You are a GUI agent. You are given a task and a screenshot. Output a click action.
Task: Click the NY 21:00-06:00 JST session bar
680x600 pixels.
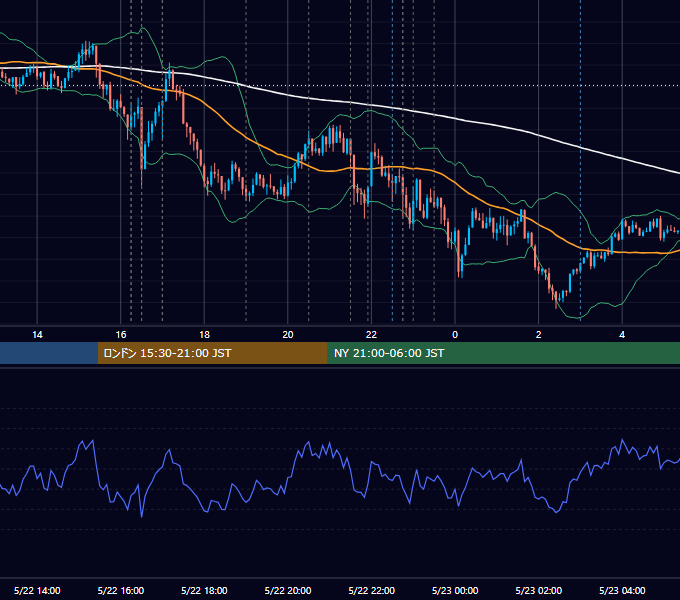point(503,353)
